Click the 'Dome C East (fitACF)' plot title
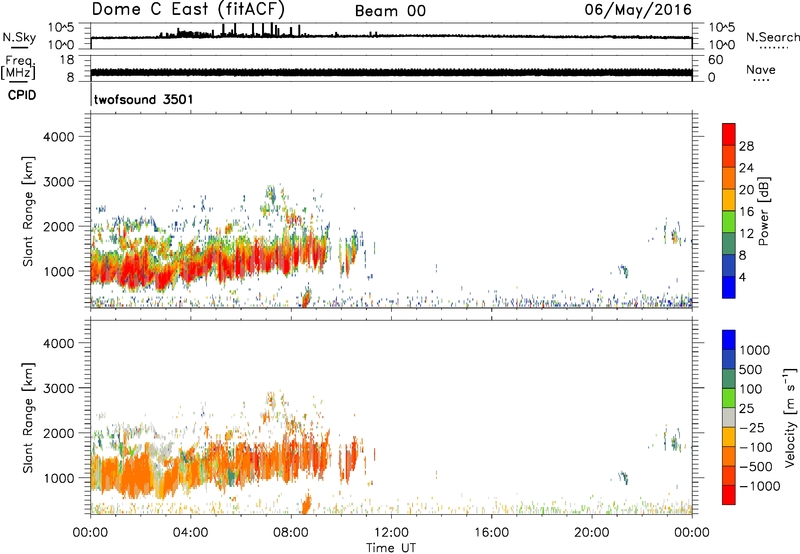The width and height of the screenshot is (800, 554). click(188, 9)
